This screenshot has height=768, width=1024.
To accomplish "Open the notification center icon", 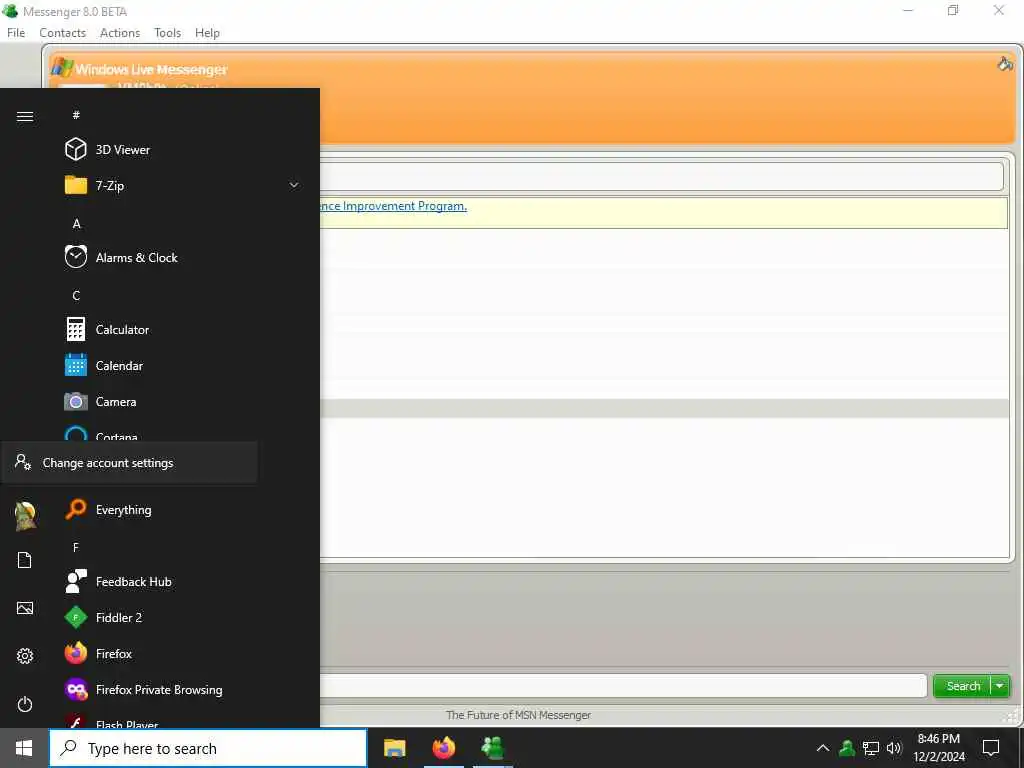I will pos(991,748).
